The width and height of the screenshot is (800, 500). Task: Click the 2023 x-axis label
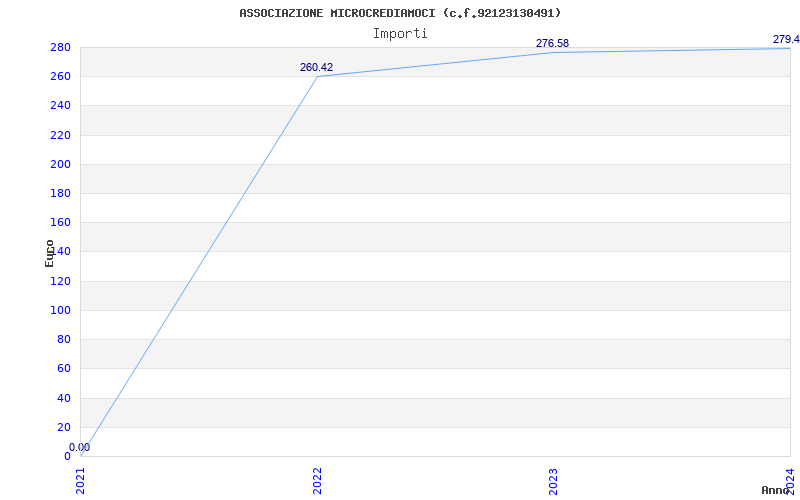click(x=554, y=481)
